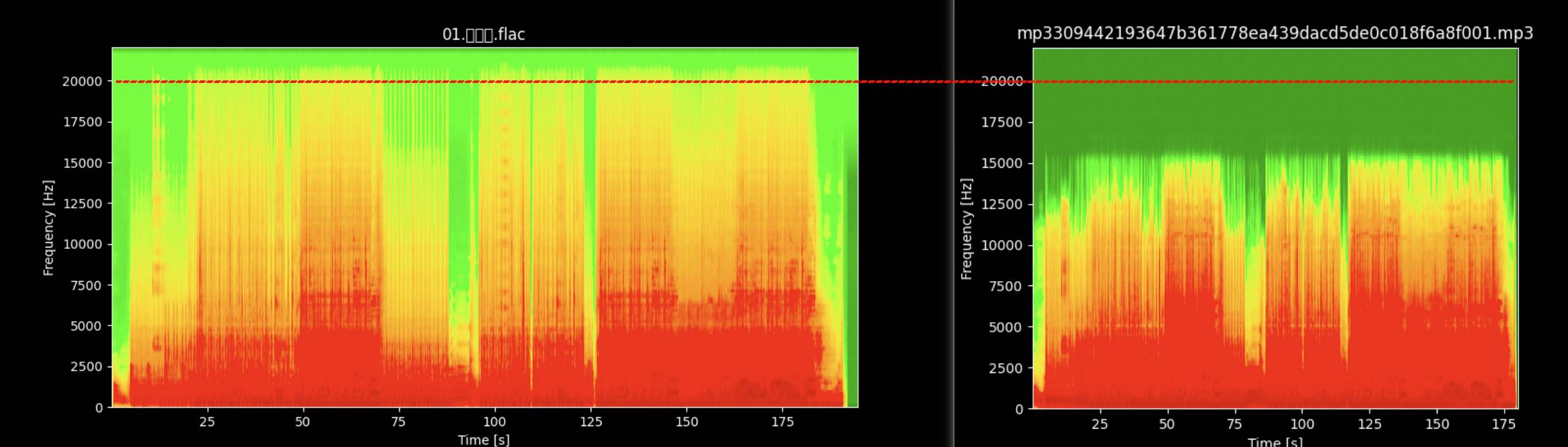
Task: Click the Time [s] label under mp3 plot
Action: pyautogui.click(x=1275, y=441)
